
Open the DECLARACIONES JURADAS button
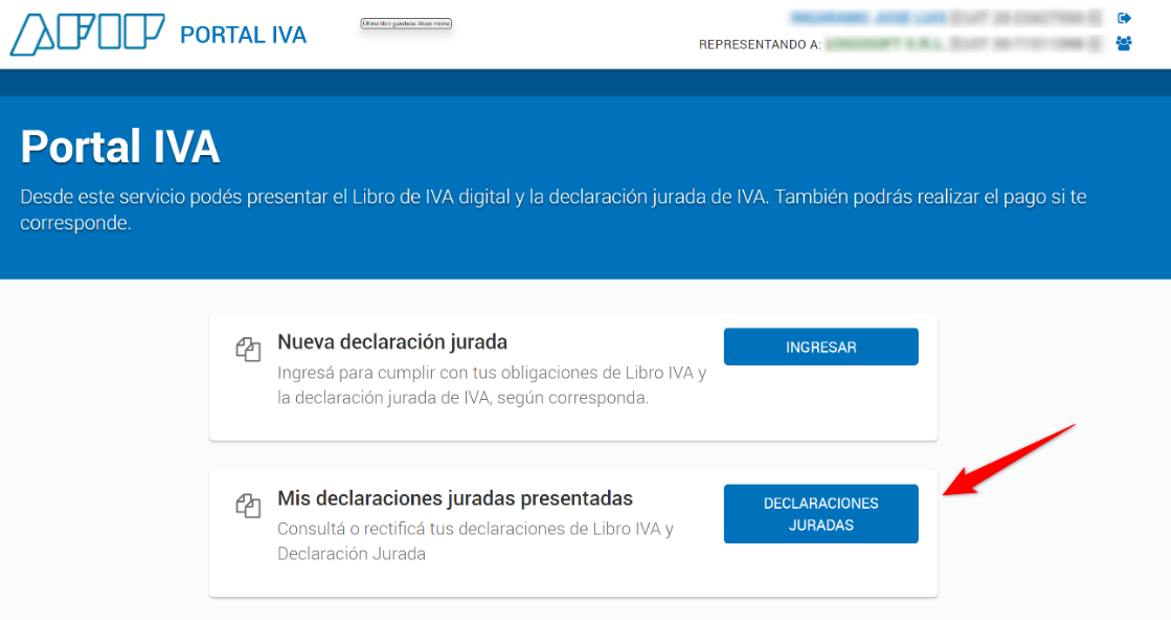(820, 514)
